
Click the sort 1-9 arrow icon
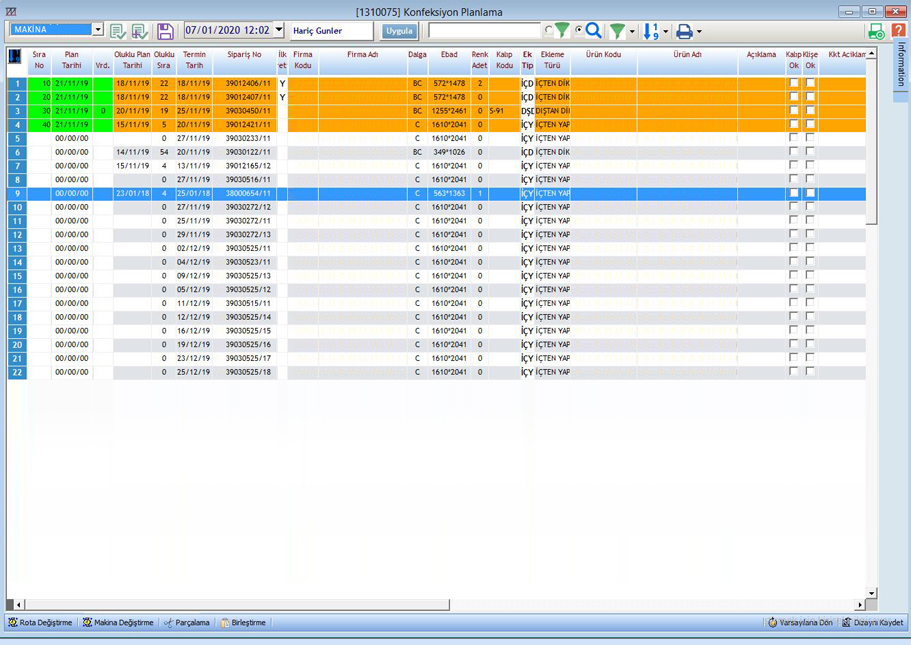point(651,32)
